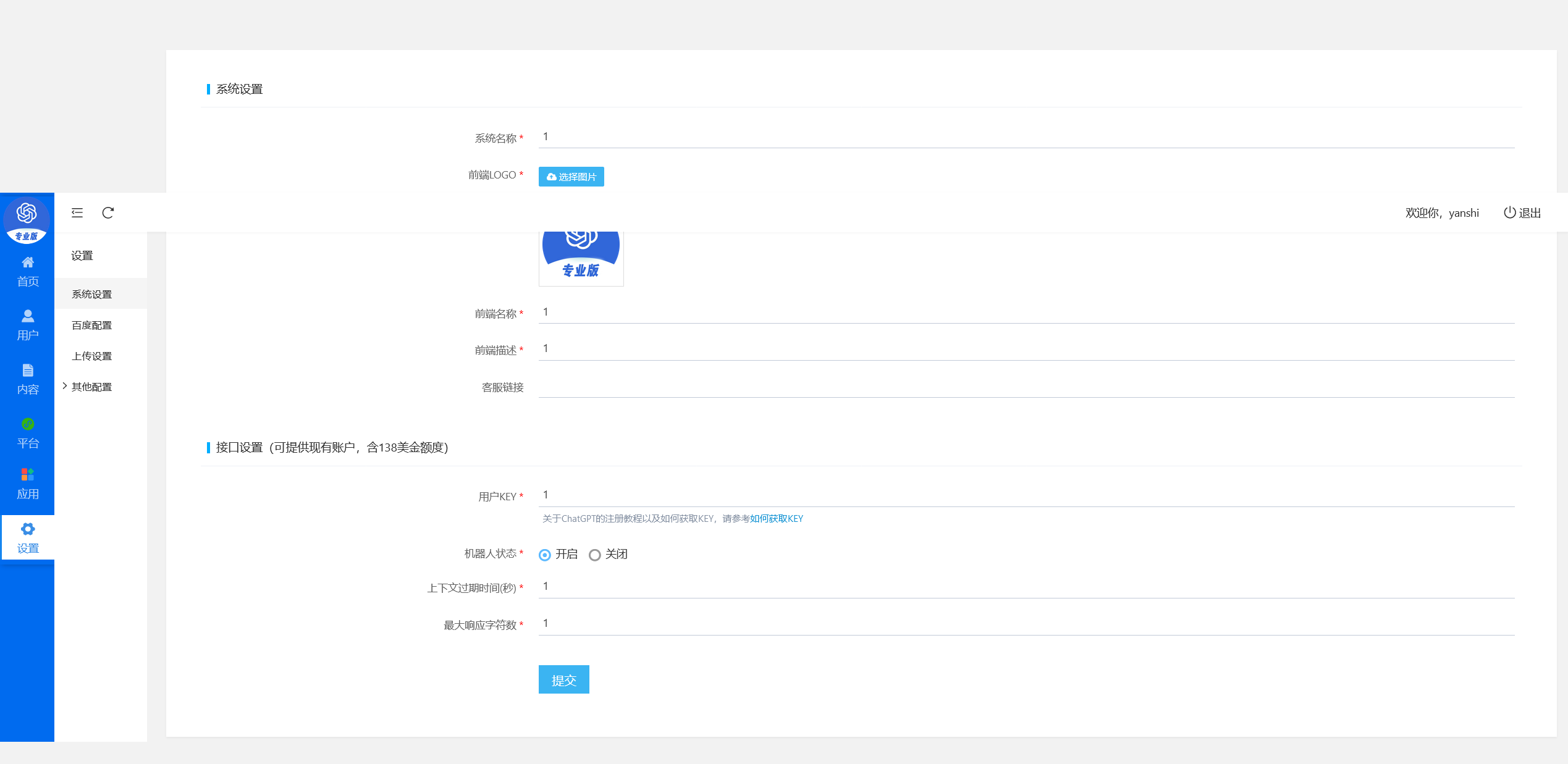
Task: Collapse the side menu with hamburger icon
Action: (x=77, y=213)
